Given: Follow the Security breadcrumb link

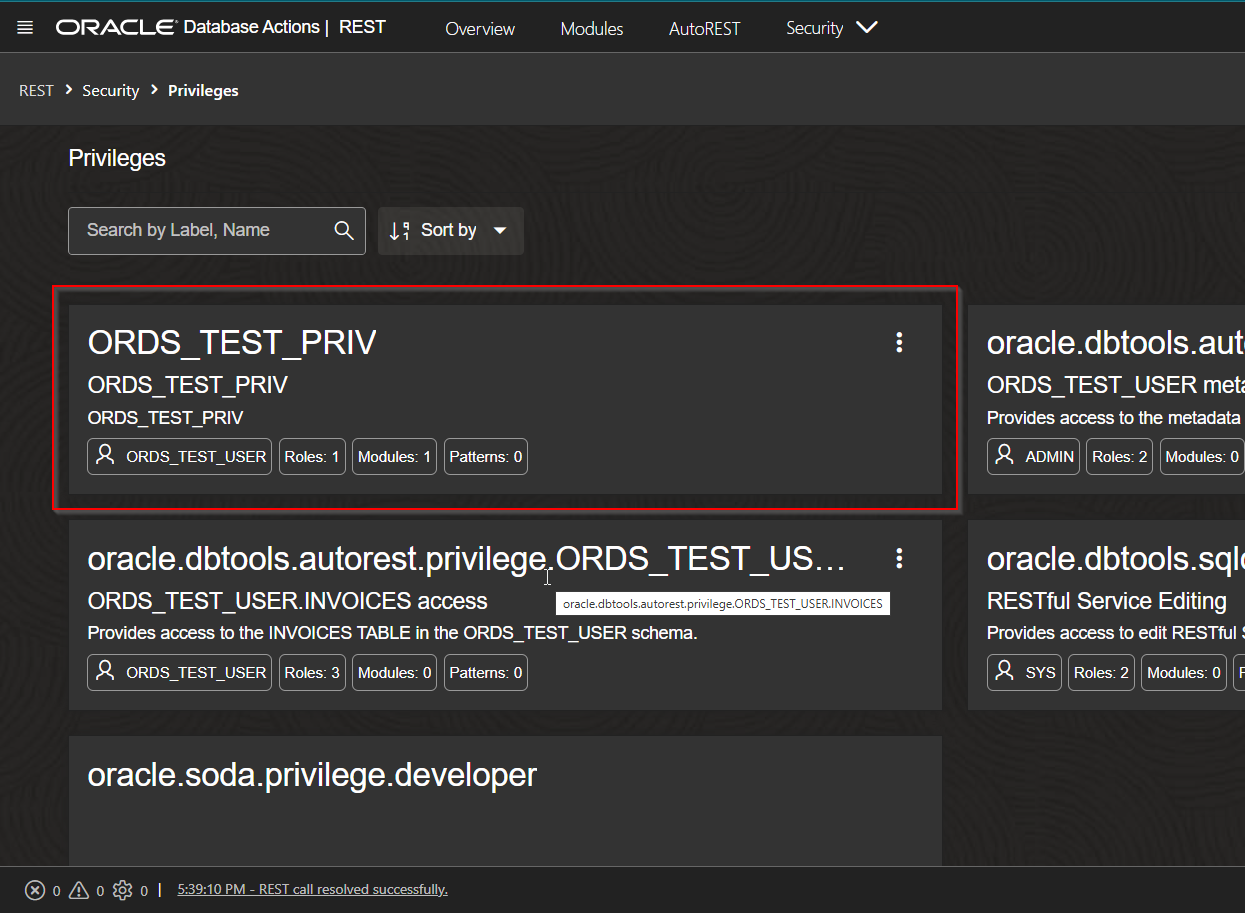Looking at the screenshot, I should click(x=110, y=90).
